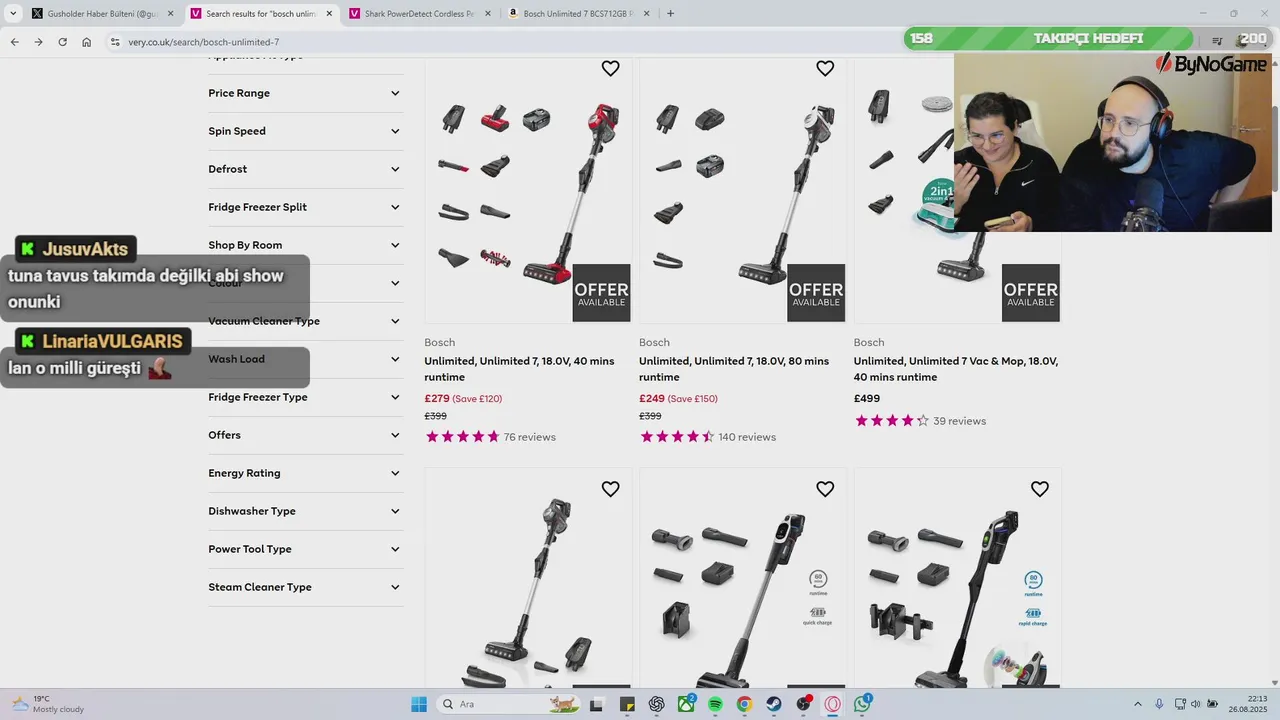Expand the Energy Rating filter
This screenshot has height=720, width=1280.
pyautogui.click(x=305, y=473)
